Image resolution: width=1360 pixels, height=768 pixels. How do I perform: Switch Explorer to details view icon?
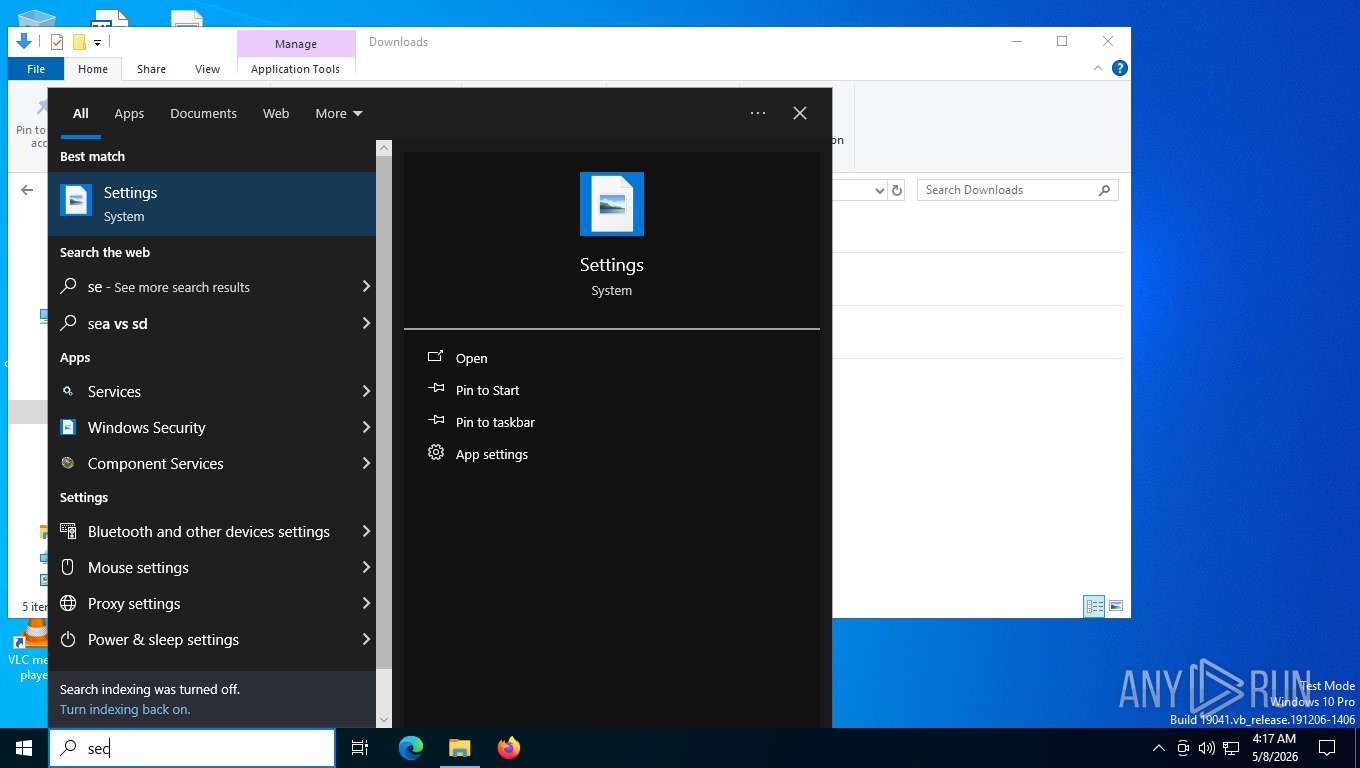pyautogui.click(x=1095, y=606)
